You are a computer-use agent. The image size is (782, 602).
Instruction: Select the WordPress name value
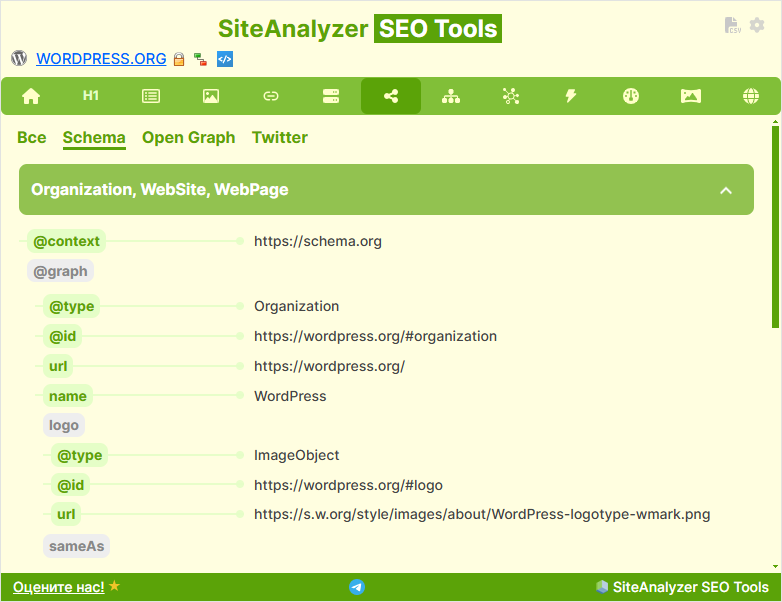[290, 396]
